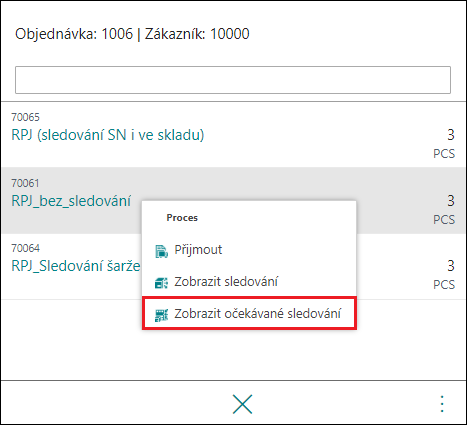Screen dimensions: 467x425
Task: Click quantity 3 PCS of item 70065
Action: 444,144
